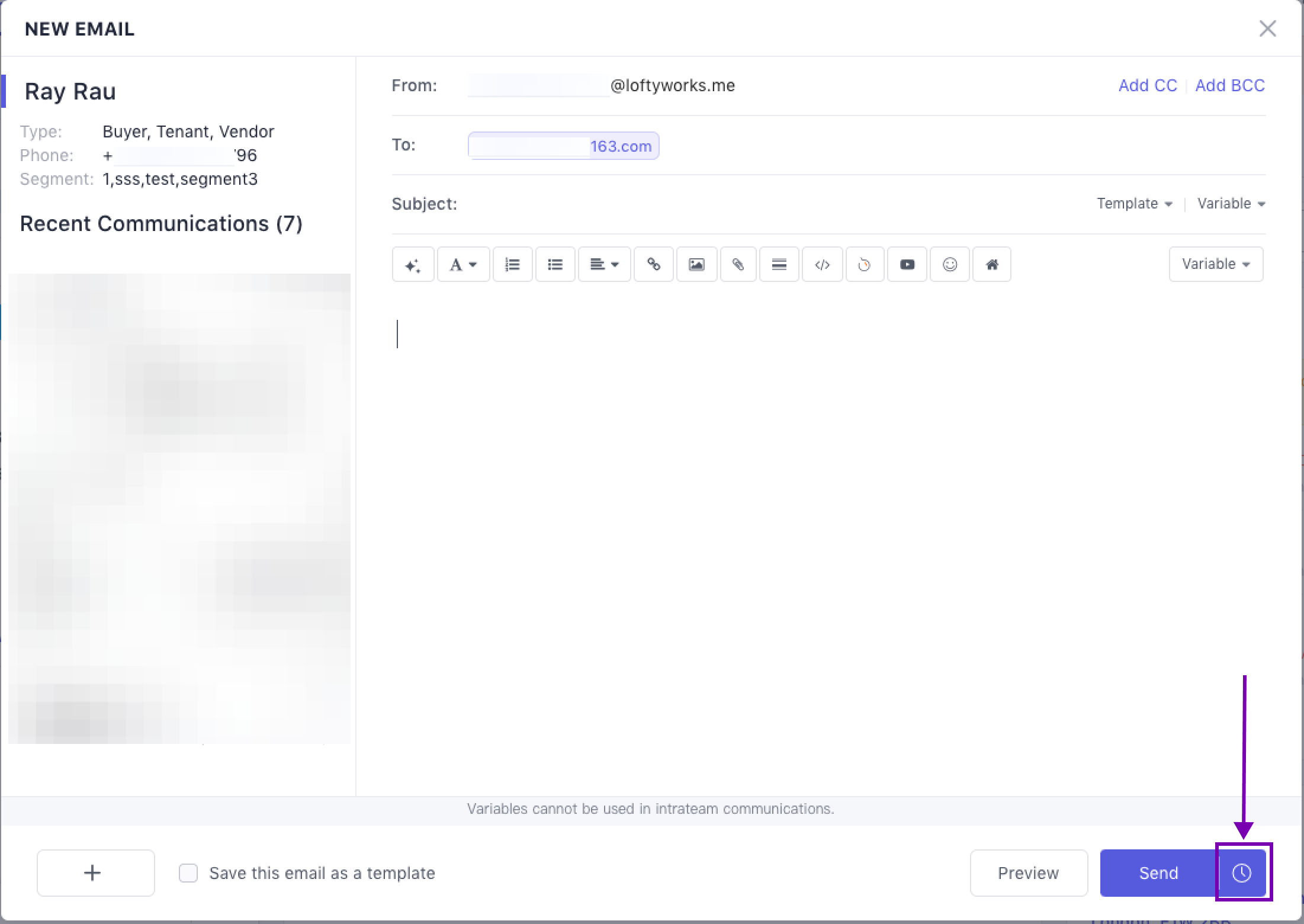Open the subject Template dropdown
The height and width of the screenshot is (924, 1304).
click(1134, 204)
